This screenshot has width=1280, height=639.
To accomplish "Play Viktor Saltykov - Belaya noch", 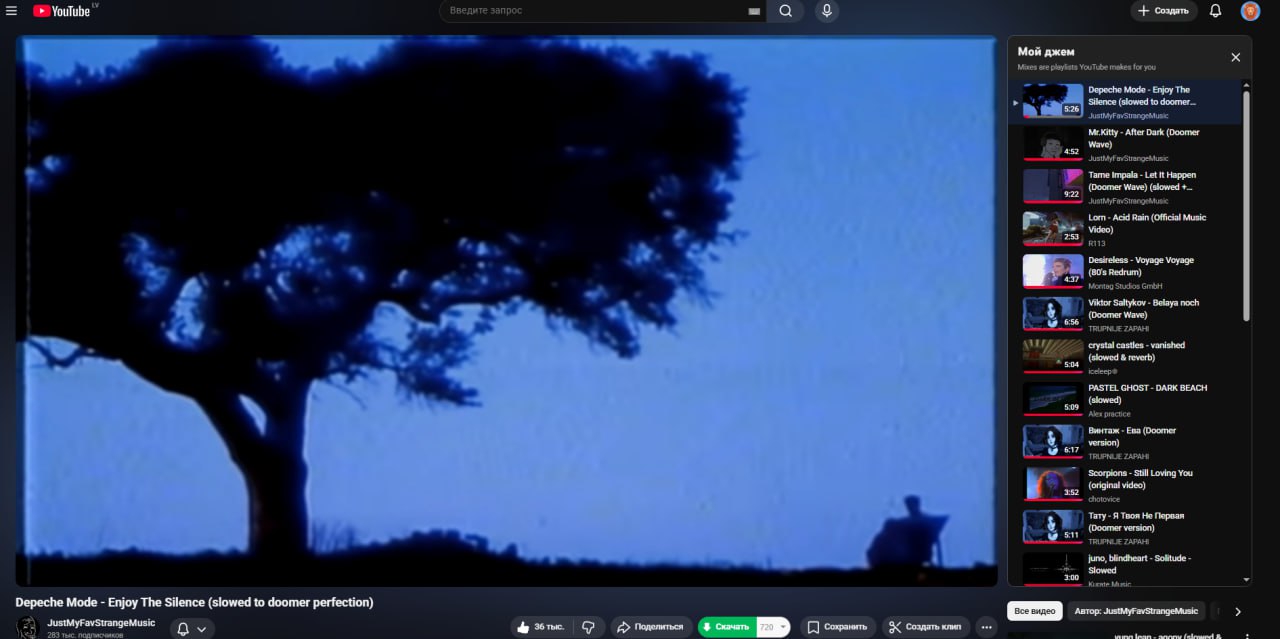I will click(x=1143, y=308).
